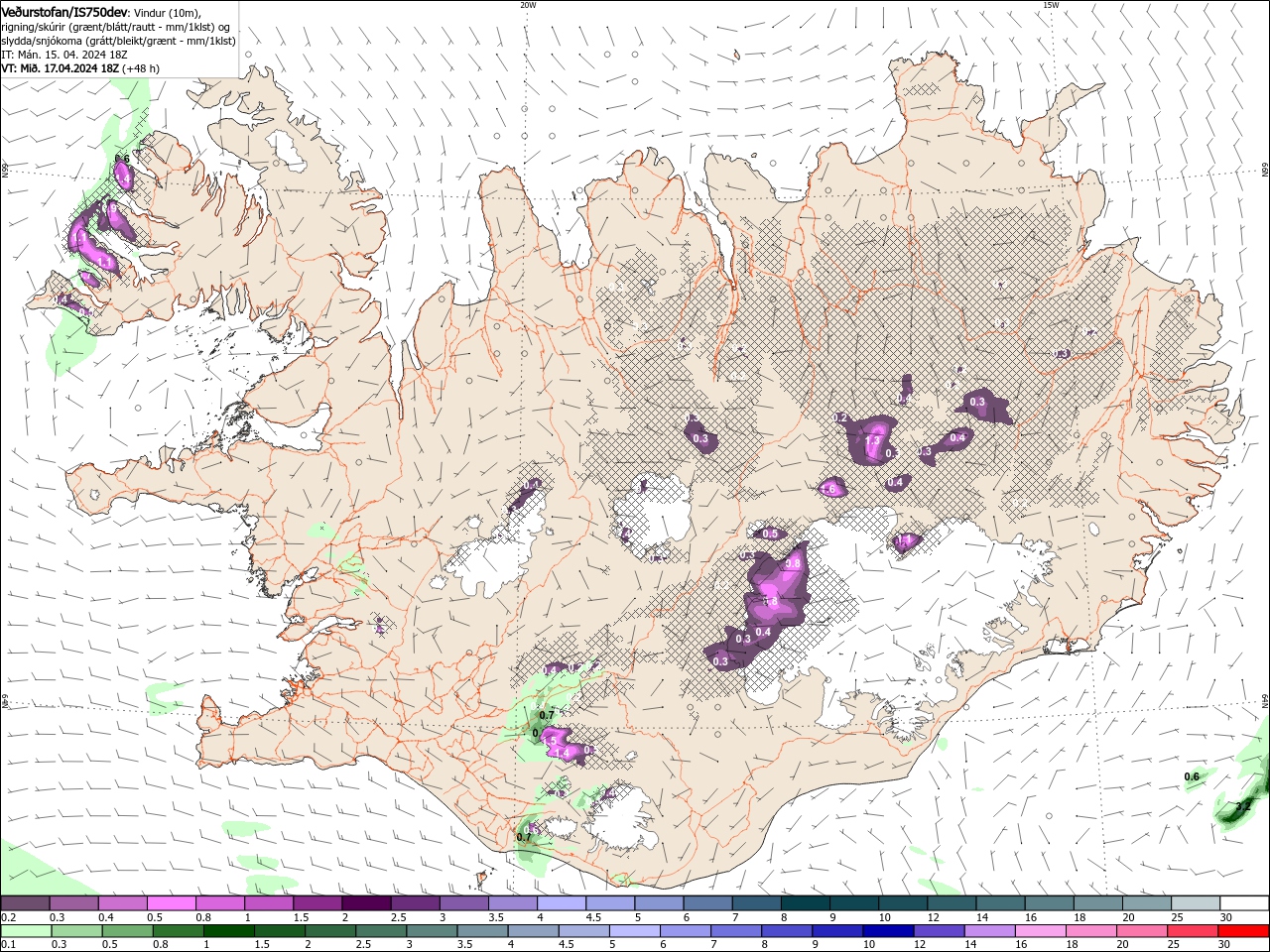This screenshot has height=952, width=1270.
Task: Click the dark mauve 0.2 snow legend swatch
Action: pyautogui.click(x=25, y=903)
